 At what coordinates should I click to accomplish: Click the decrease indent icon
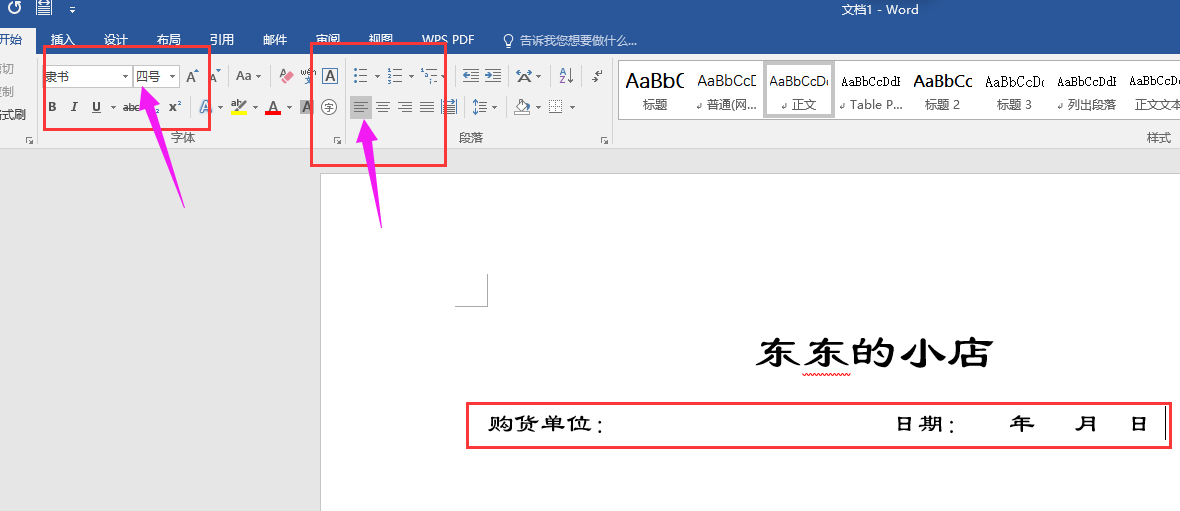coord(471,76)
